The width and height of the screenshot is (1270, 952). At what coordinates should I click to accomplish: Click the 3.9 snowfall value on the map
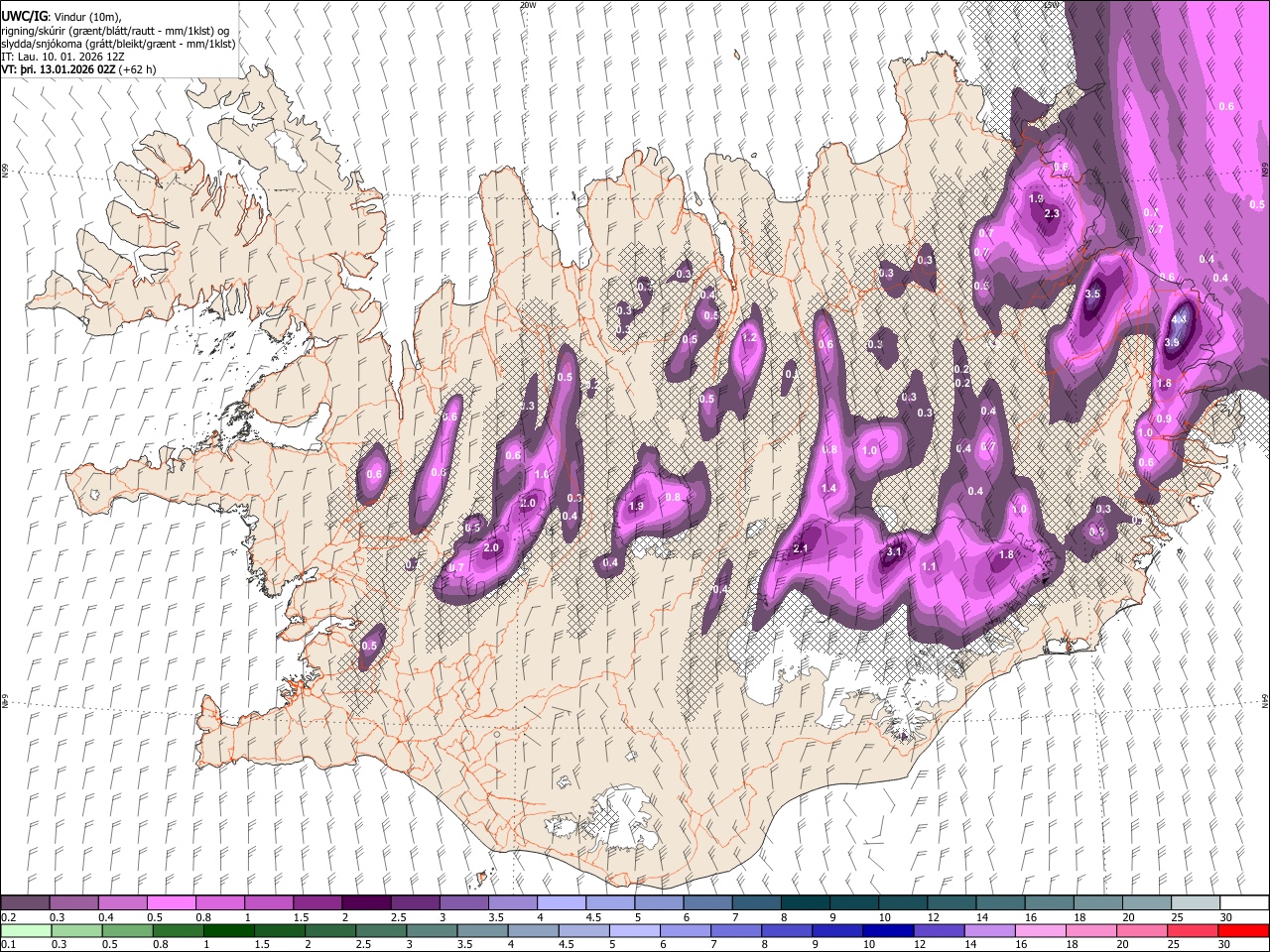(1172, 343)
